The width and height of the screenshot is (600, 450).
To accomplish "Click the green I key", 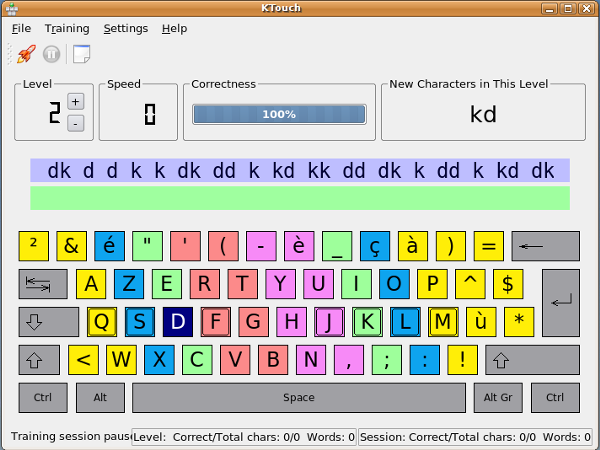I will pos(356,284).
